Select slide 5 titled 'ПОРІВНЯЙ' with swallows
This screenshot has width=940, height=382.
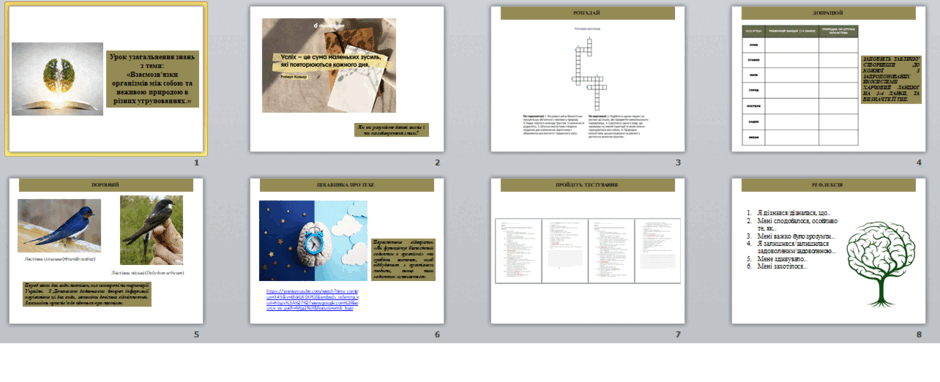point(106,251)
